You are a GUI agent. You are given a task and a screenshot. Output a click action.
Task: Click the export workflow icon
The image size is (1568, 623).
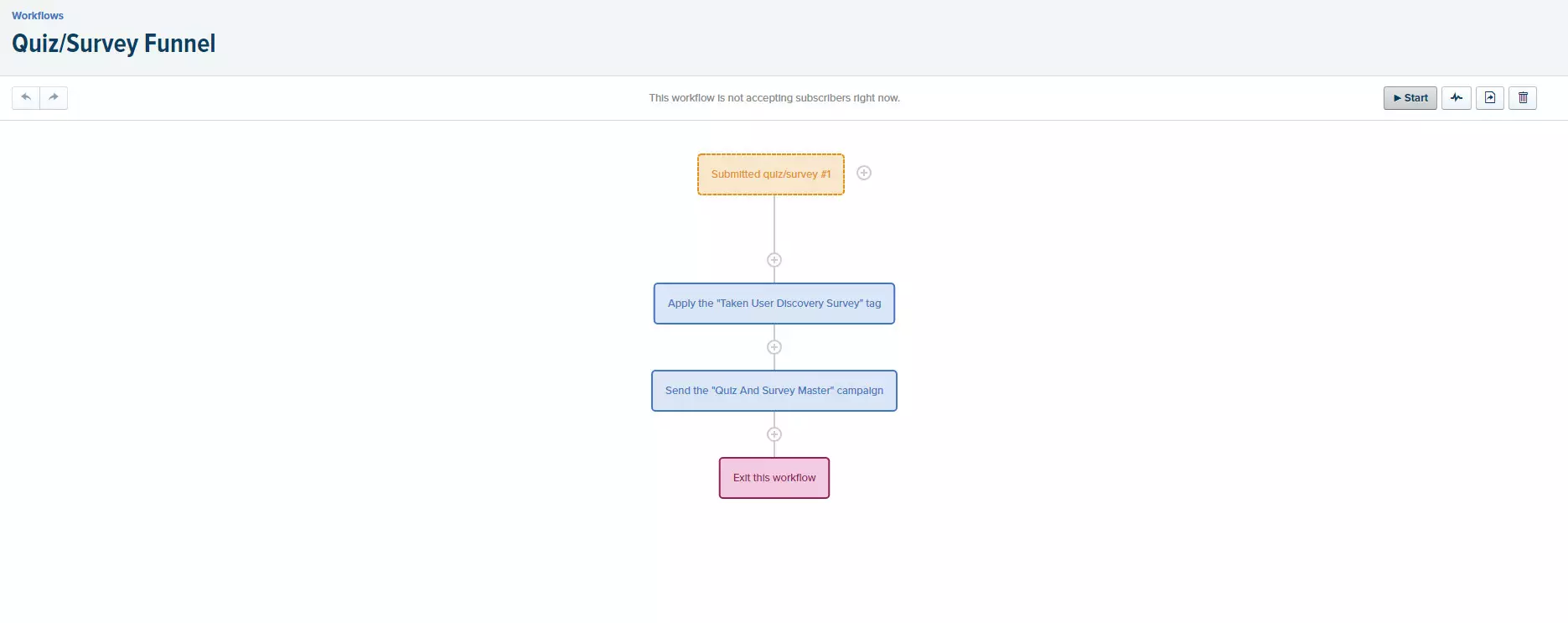pos(1490,98)
